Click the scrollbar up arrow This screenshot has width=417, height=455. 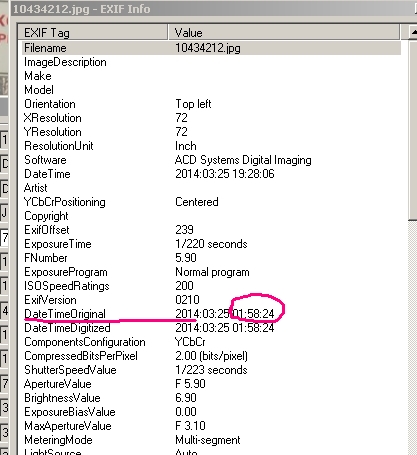tap(413, 32)
